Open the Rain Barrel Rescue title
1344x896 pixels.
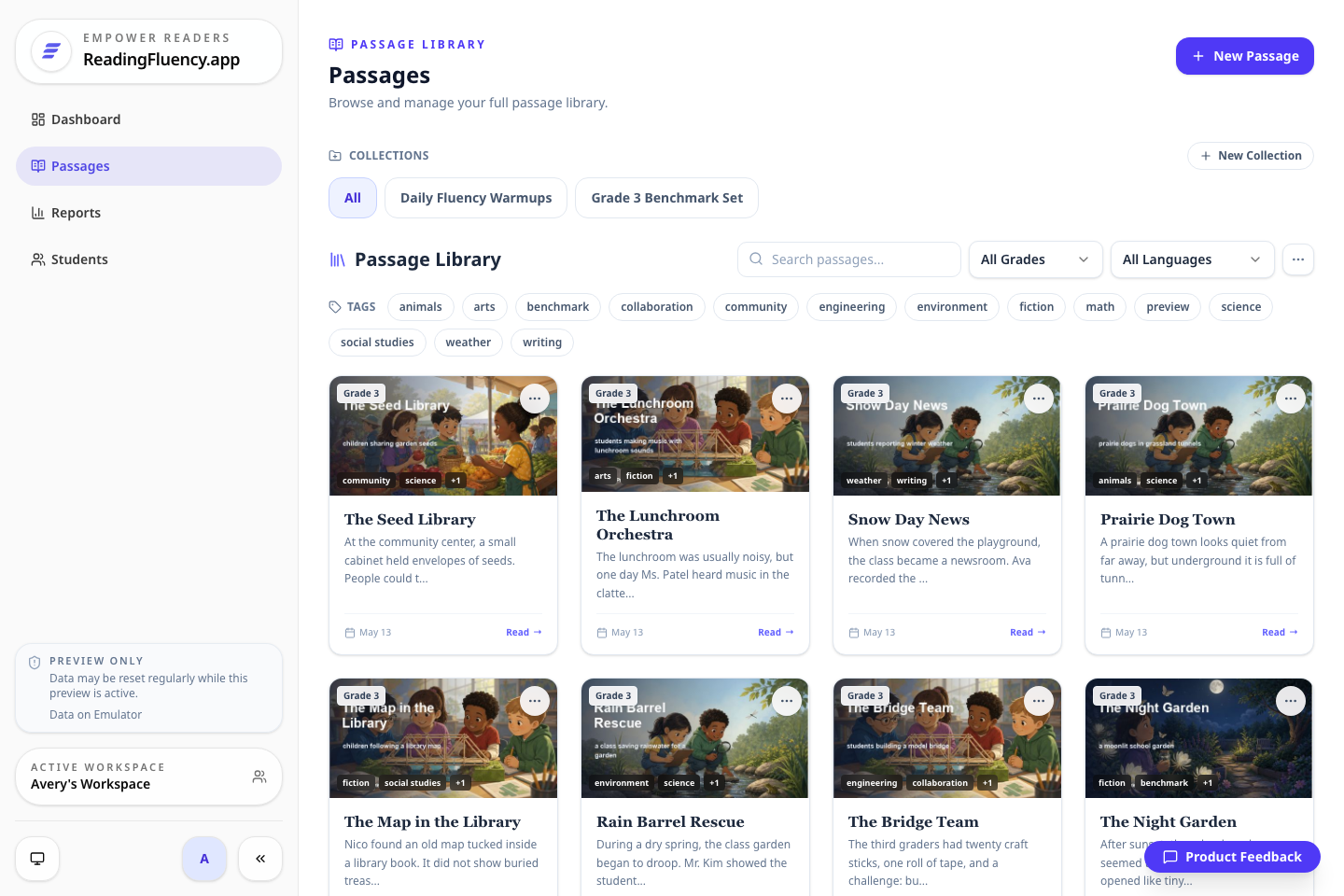[x=670, y=822]
